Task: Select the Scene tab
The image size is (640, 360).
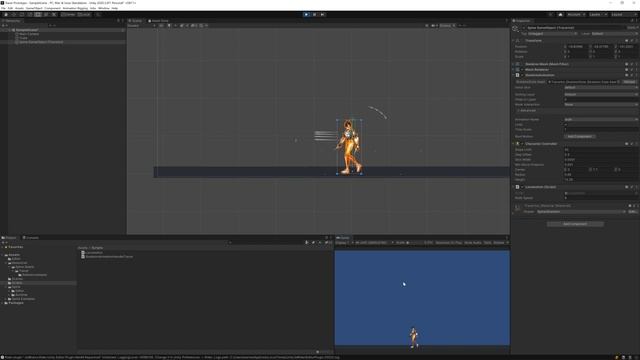Action: pos(136,20)
